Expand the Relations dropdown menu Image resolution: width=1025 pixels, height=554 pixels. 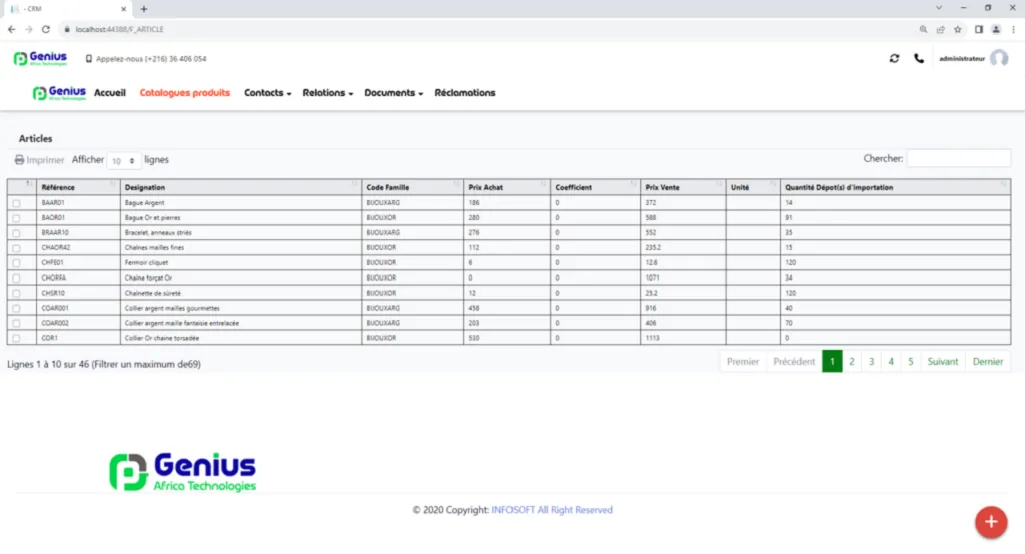(328, 93)
